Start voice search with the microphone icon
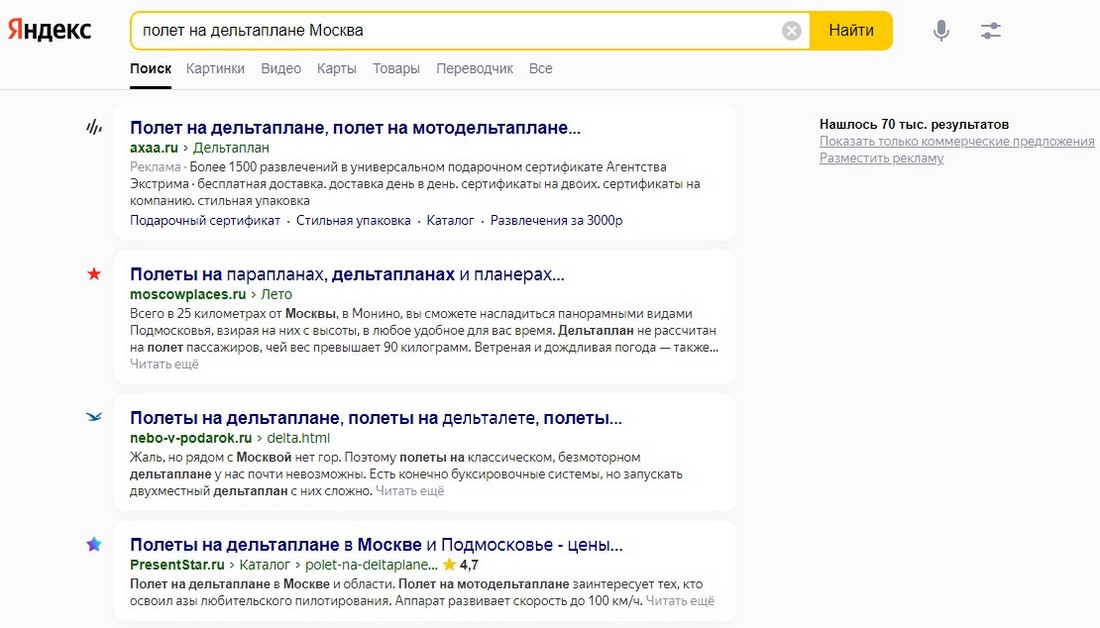This screenshot has width=1100, height=628. pyautogui.click(x=941, y=31)
